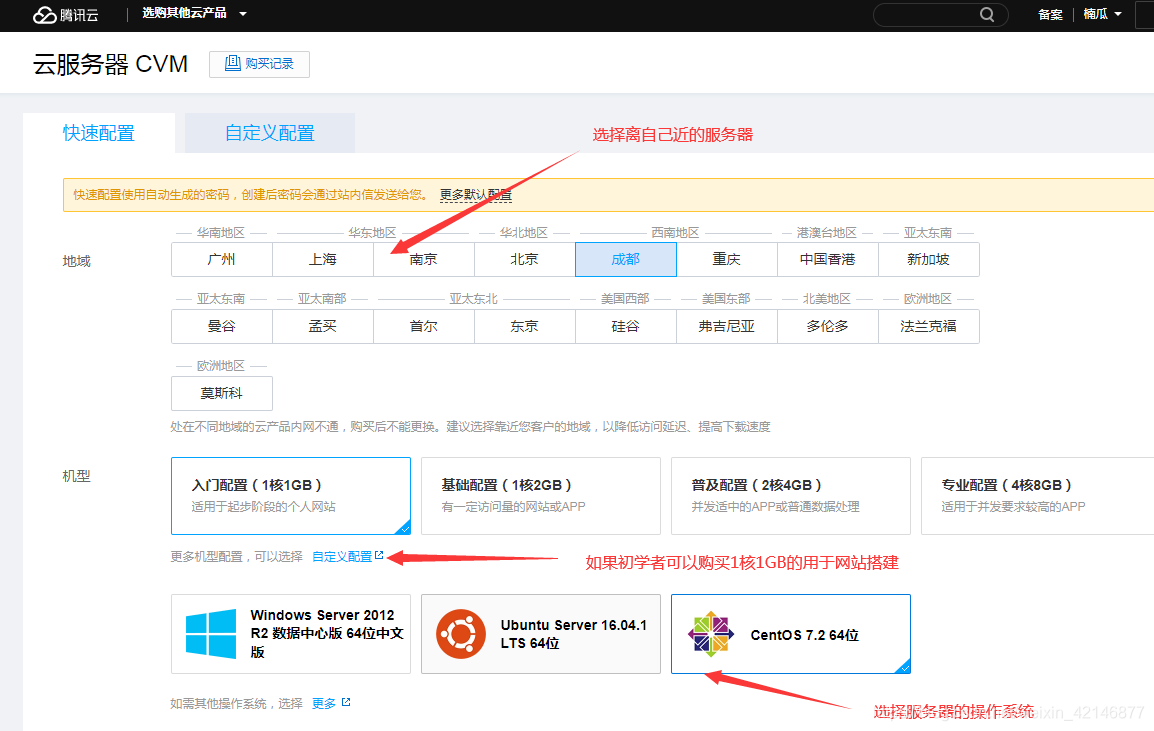Select the 入门配置（1核1GB）machine type
The height and width of the screenshot is (731, 1154).
tap(290, 495)
